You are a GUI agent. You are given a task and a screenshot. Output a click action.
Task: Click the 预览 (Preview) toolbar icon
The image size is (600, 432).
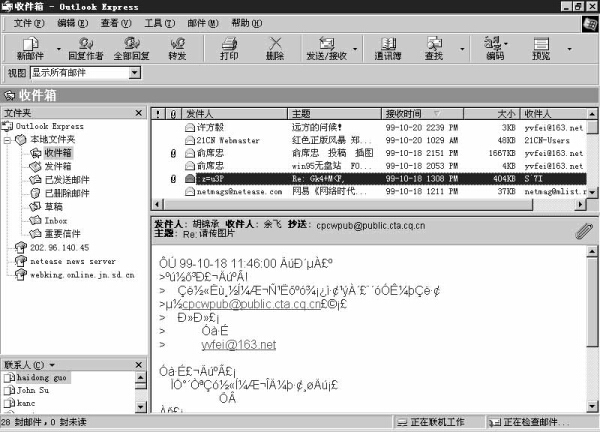click(541, 49)
